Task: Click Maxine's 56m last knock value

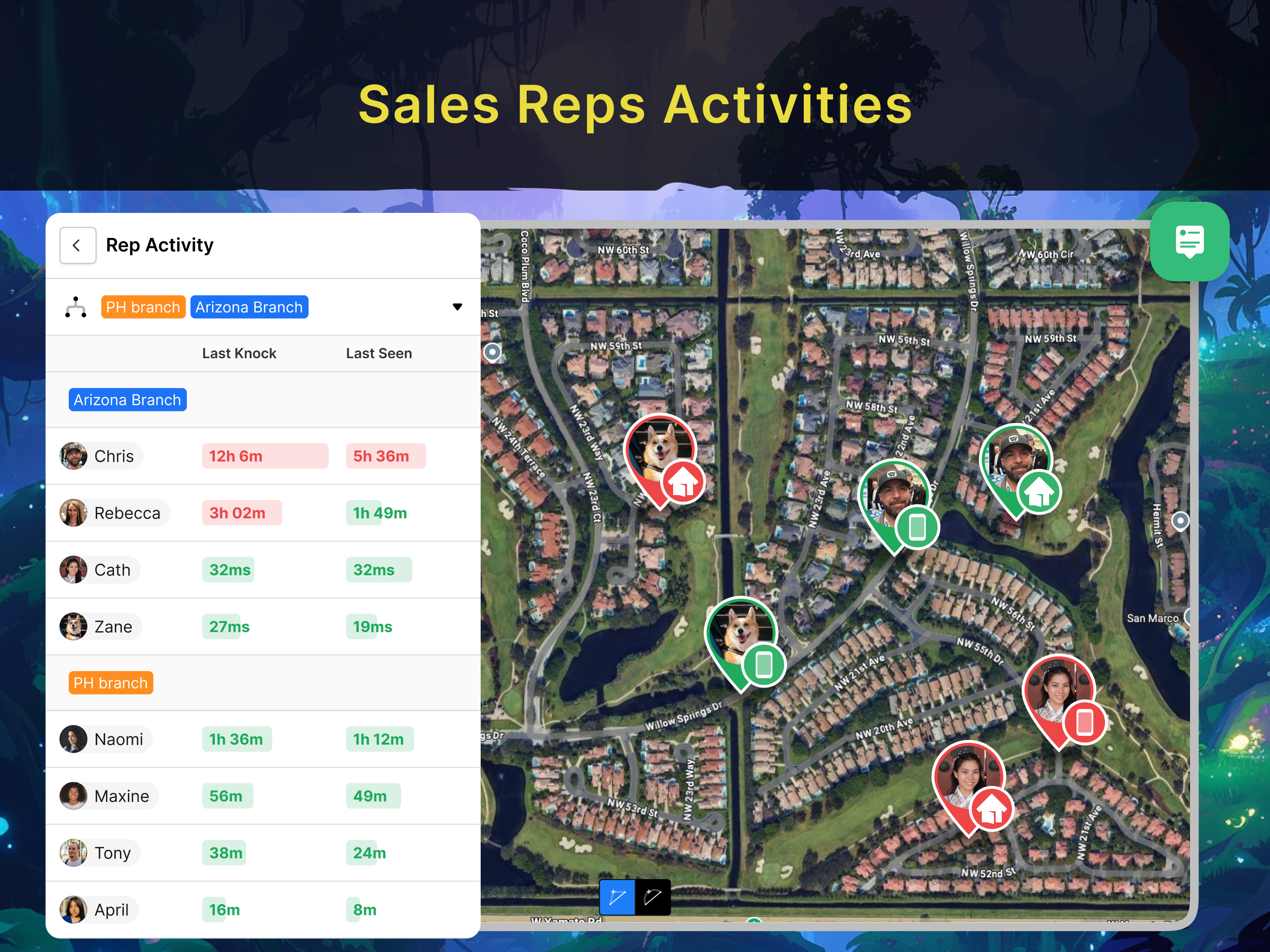Action: (x=227, y=796)
